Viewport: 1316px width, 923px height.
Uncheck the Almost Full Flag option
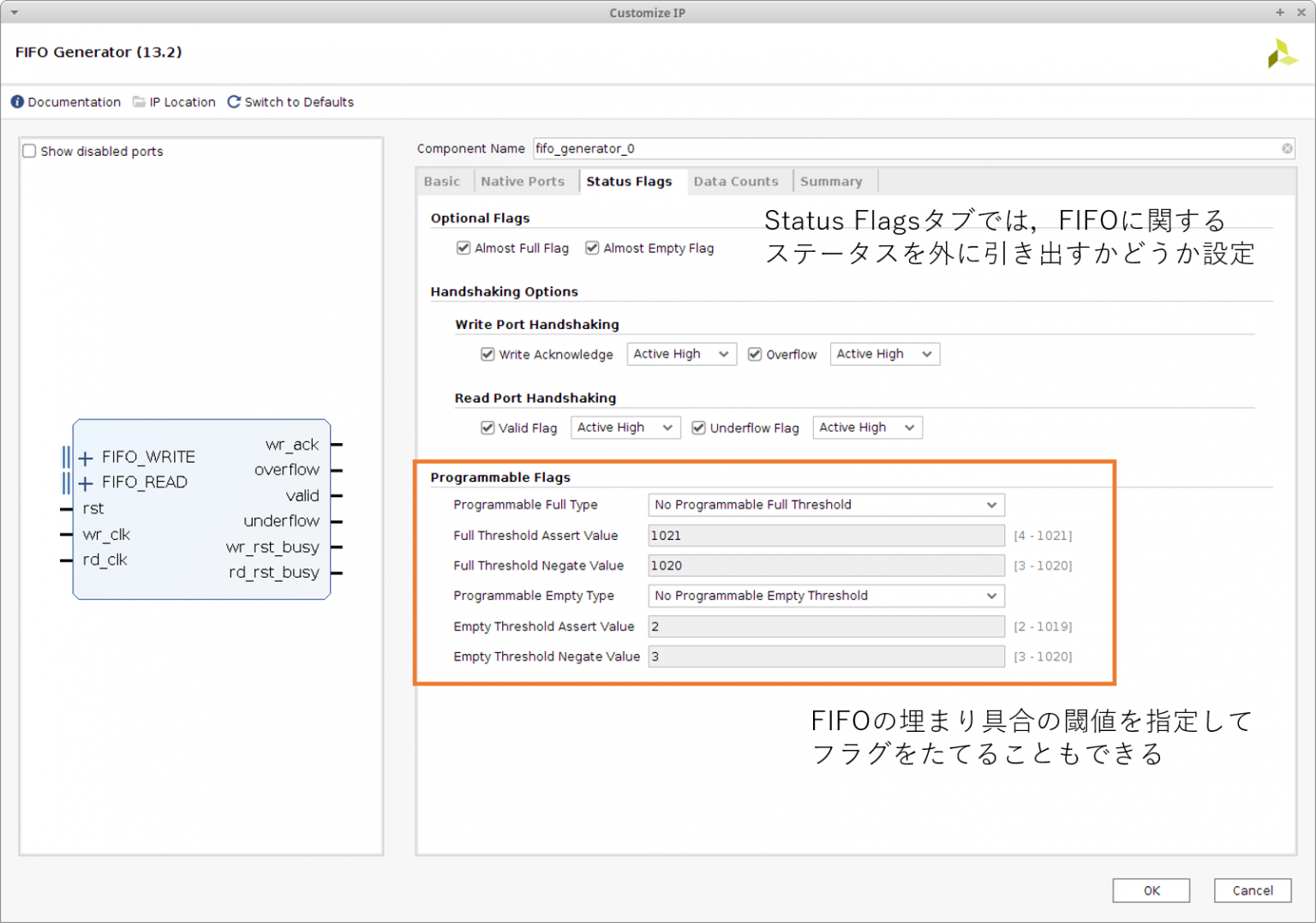[464, 249]
